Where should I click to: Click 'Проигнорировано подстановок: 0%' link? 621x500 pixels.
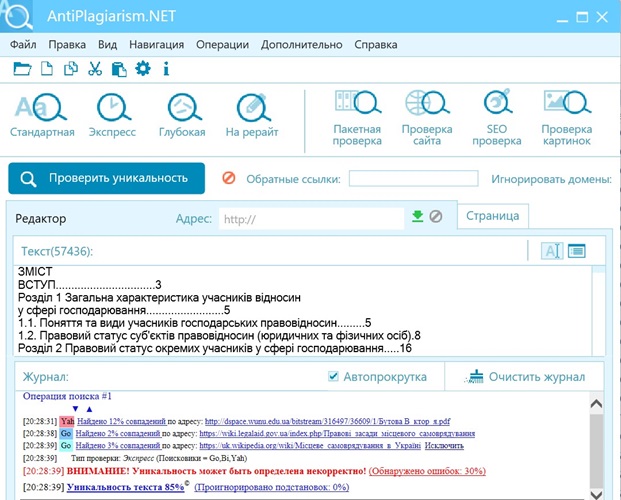[272, 487]
